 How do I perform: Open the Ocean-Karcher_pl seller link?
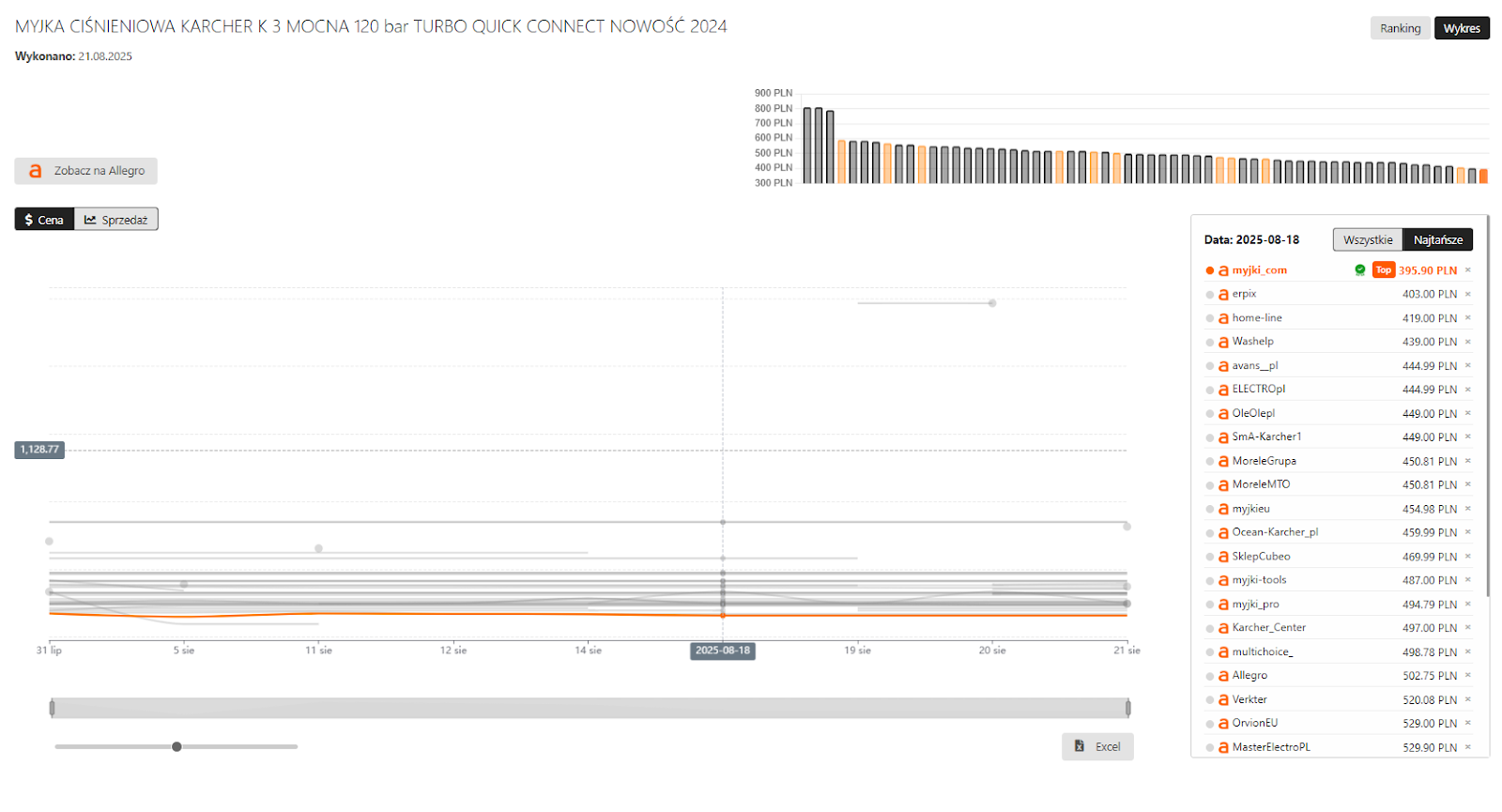1275,532
